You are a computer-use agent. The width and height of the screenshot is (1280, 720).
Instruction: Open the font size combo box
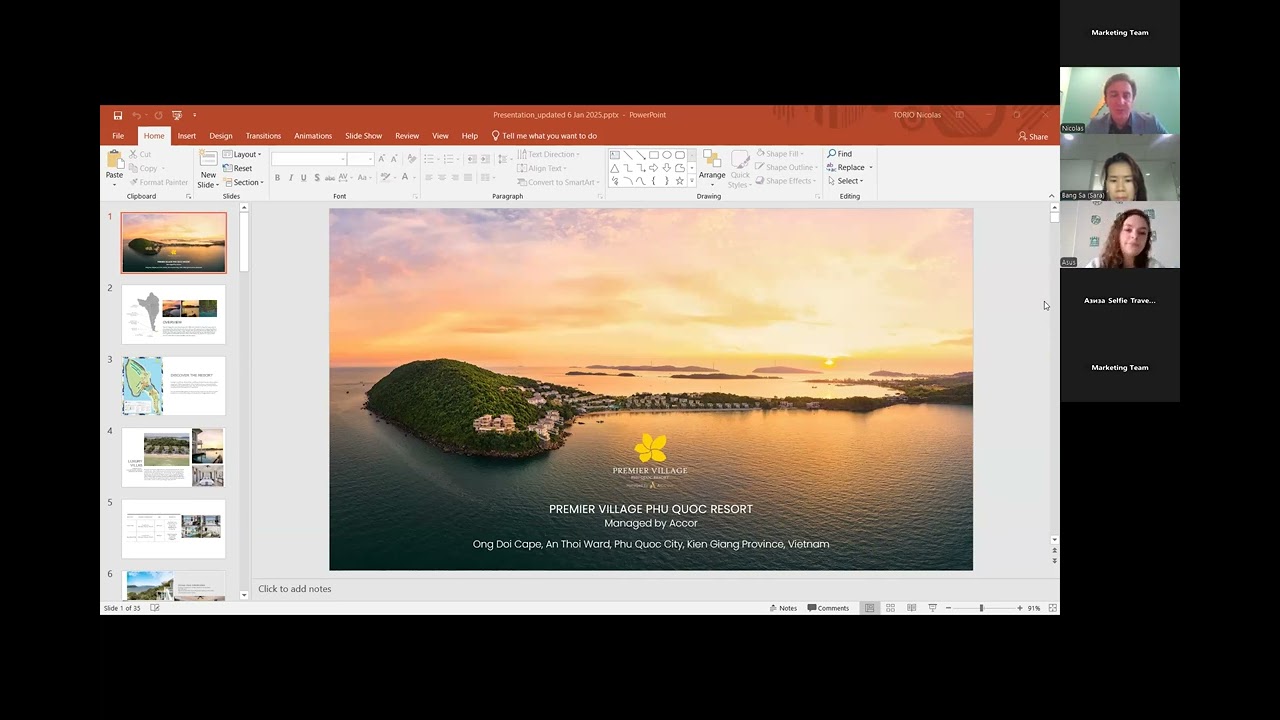360,159
